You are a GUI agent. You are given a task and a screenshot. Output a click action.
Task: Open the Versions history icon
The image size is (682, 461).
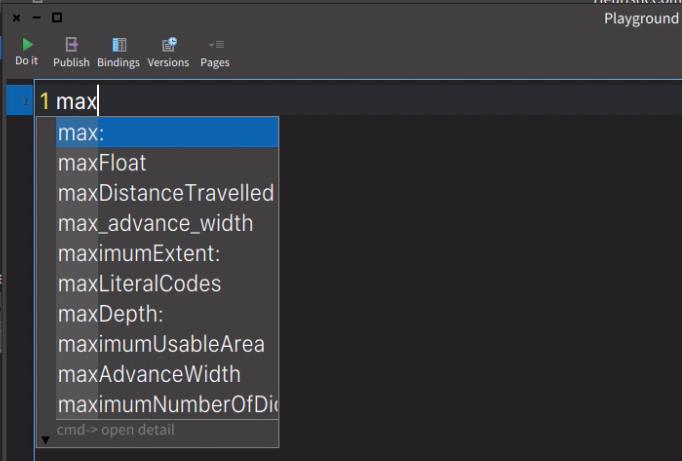(168, 53)
